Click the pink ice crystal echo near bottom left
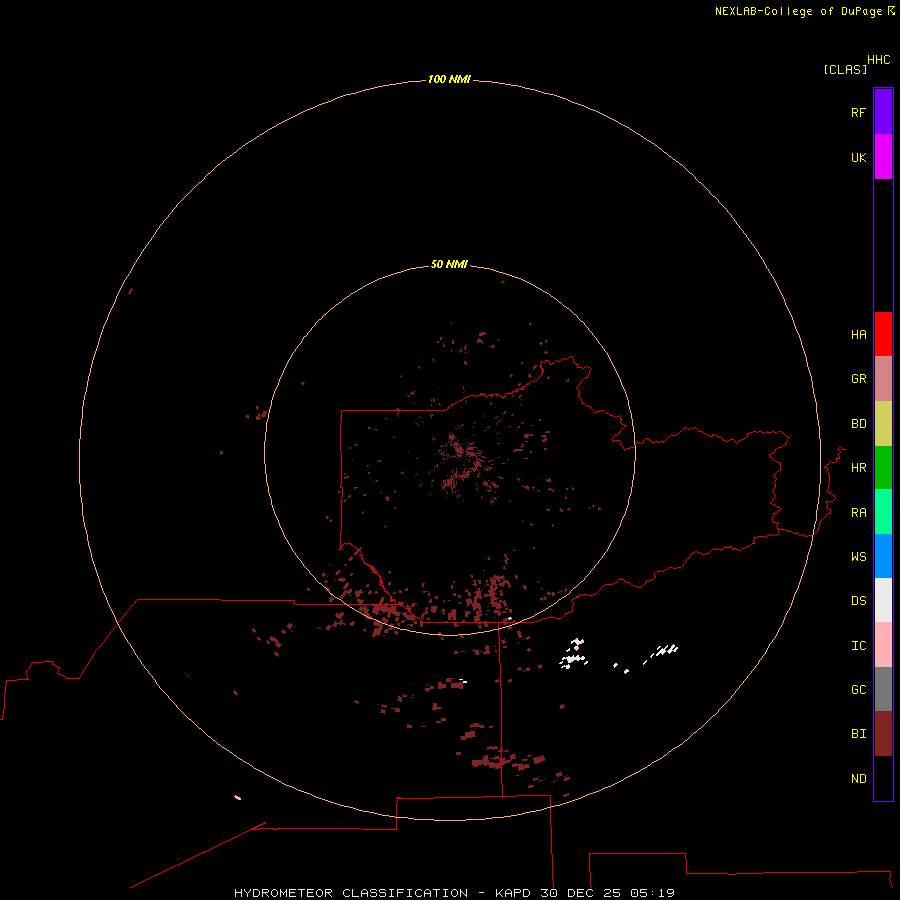The height and width of the screenshot is (900, 900). coord(237,797)
